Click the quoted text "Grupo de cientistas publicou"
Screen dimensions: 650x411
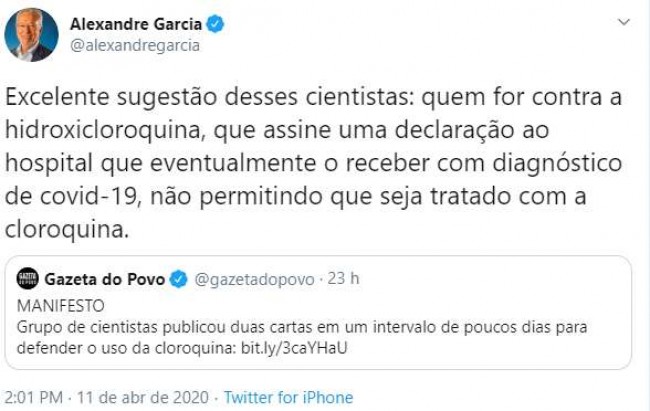pyautogui.click(x=110, y=327)
